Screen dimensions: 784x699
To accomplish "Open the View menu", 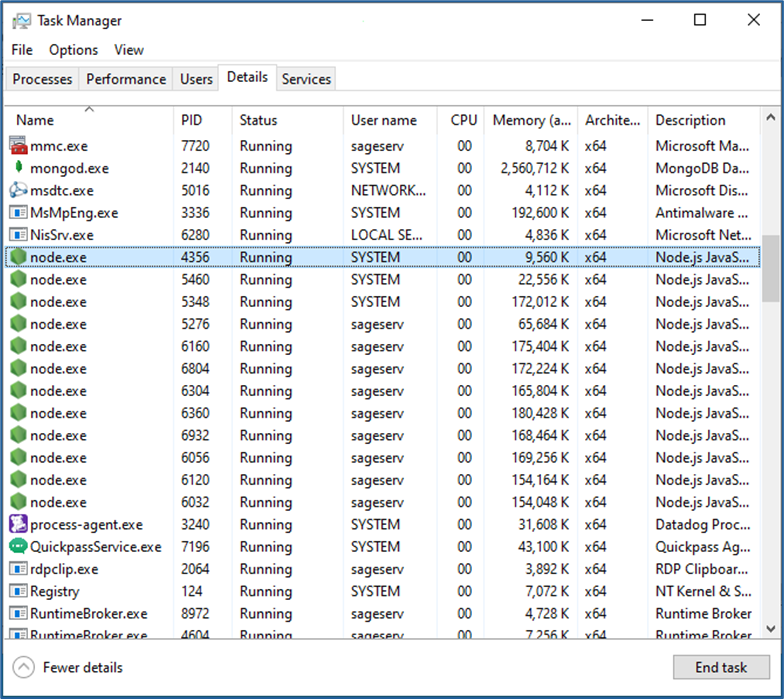I will click(128, 50).
